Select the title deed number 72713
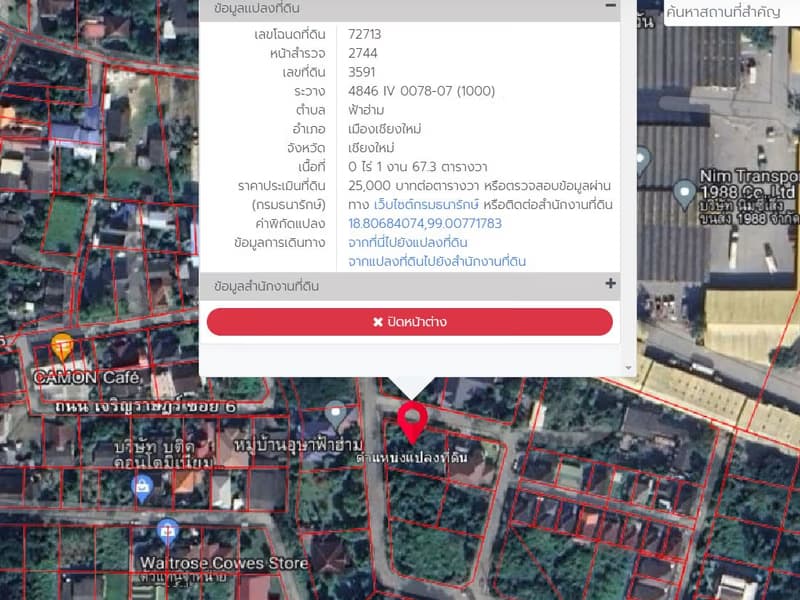Image resolution: width=800 pixels, height=600 pixels. [x=364, y=34]
